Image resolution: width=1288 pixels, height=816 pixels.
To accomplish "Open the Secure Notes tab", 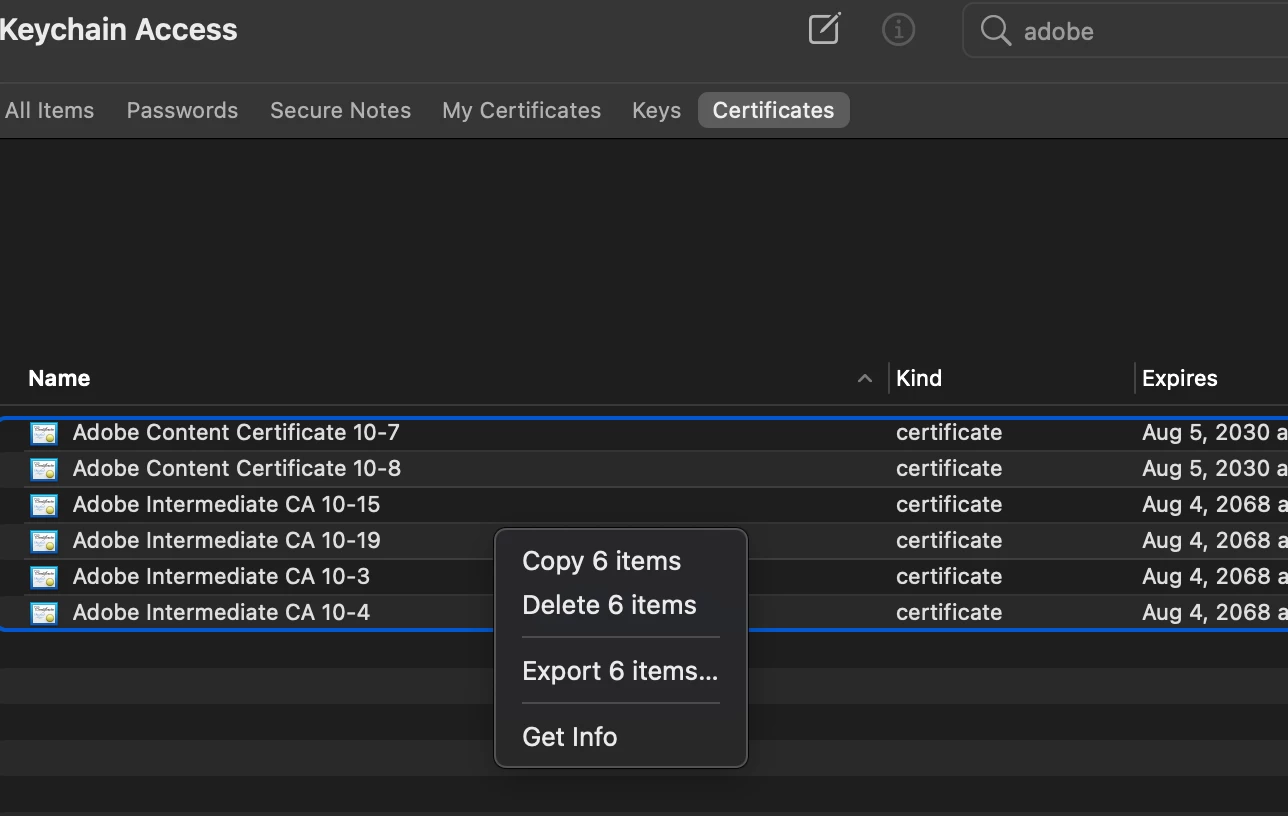I will 340,110.
